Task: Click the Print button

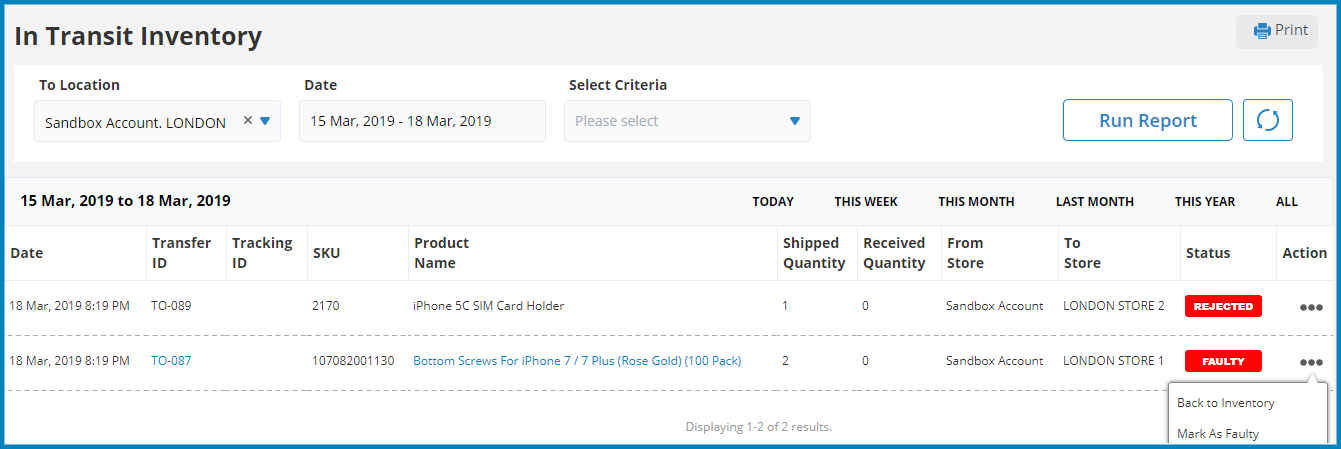Action: coord(1277,31)
